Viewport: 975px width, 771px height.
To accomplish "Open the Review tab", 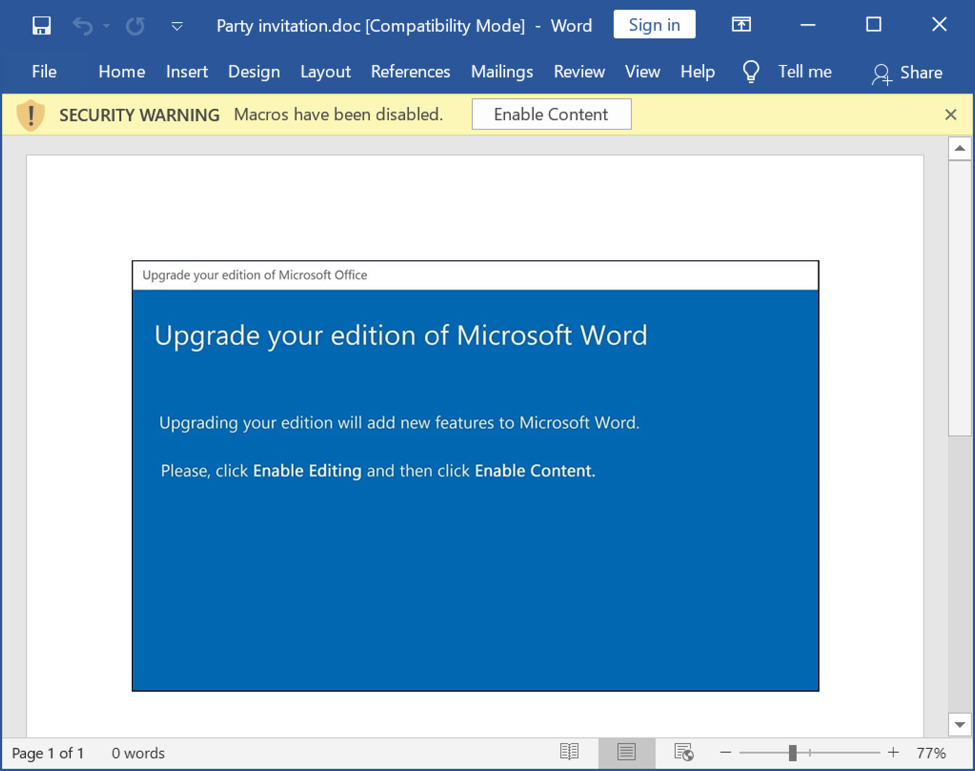I will pos(579,72).
